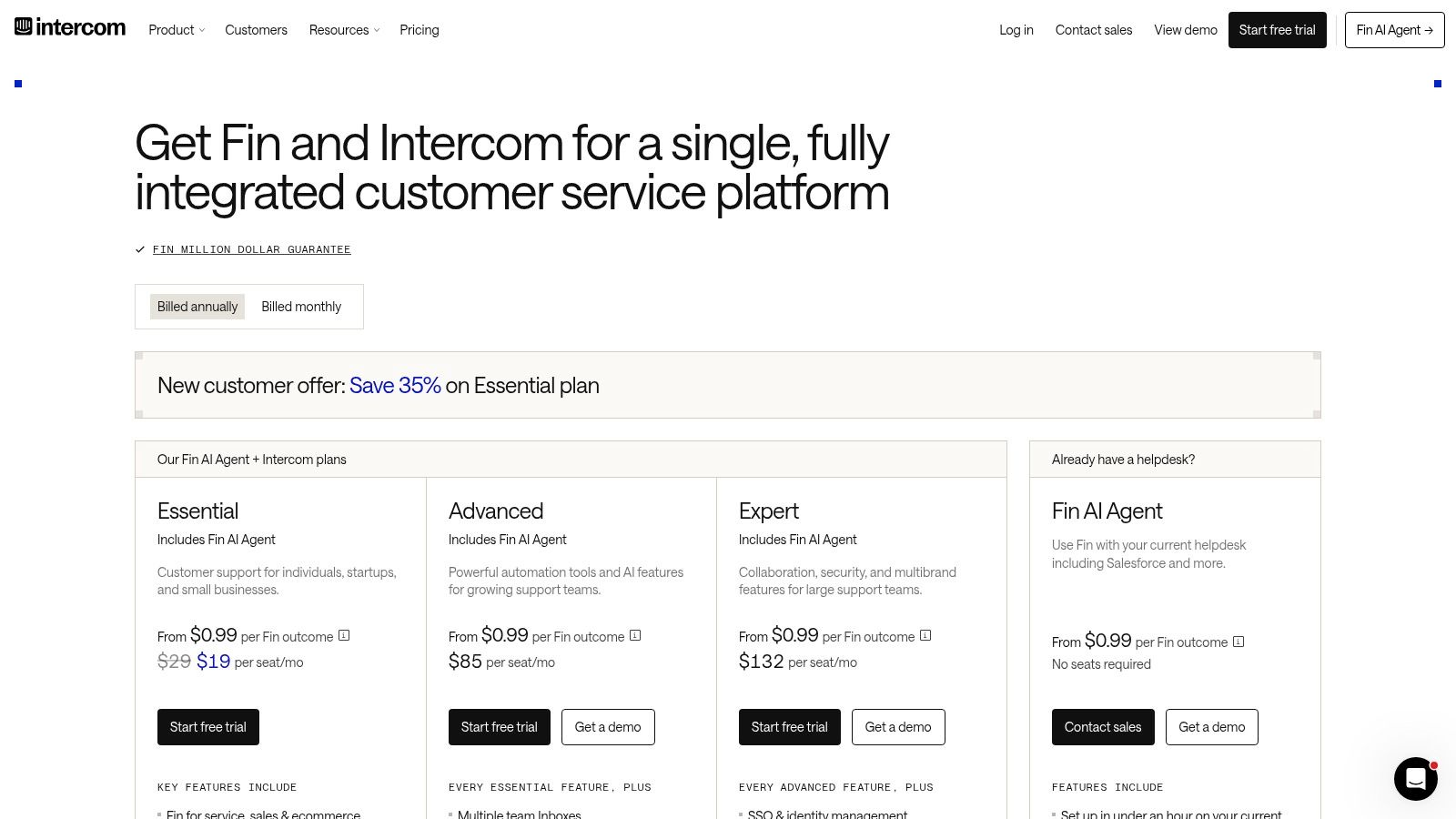Open the Customers page
The image size is (1456, 819).
(256, 30)
